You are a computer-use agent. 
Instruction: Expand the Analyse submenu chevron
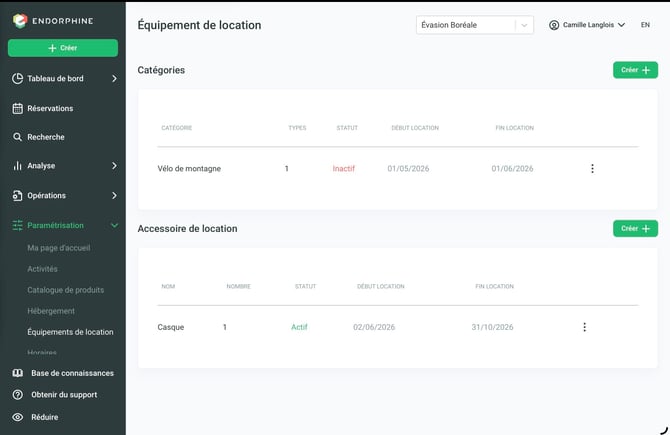[x=114, y=166]
